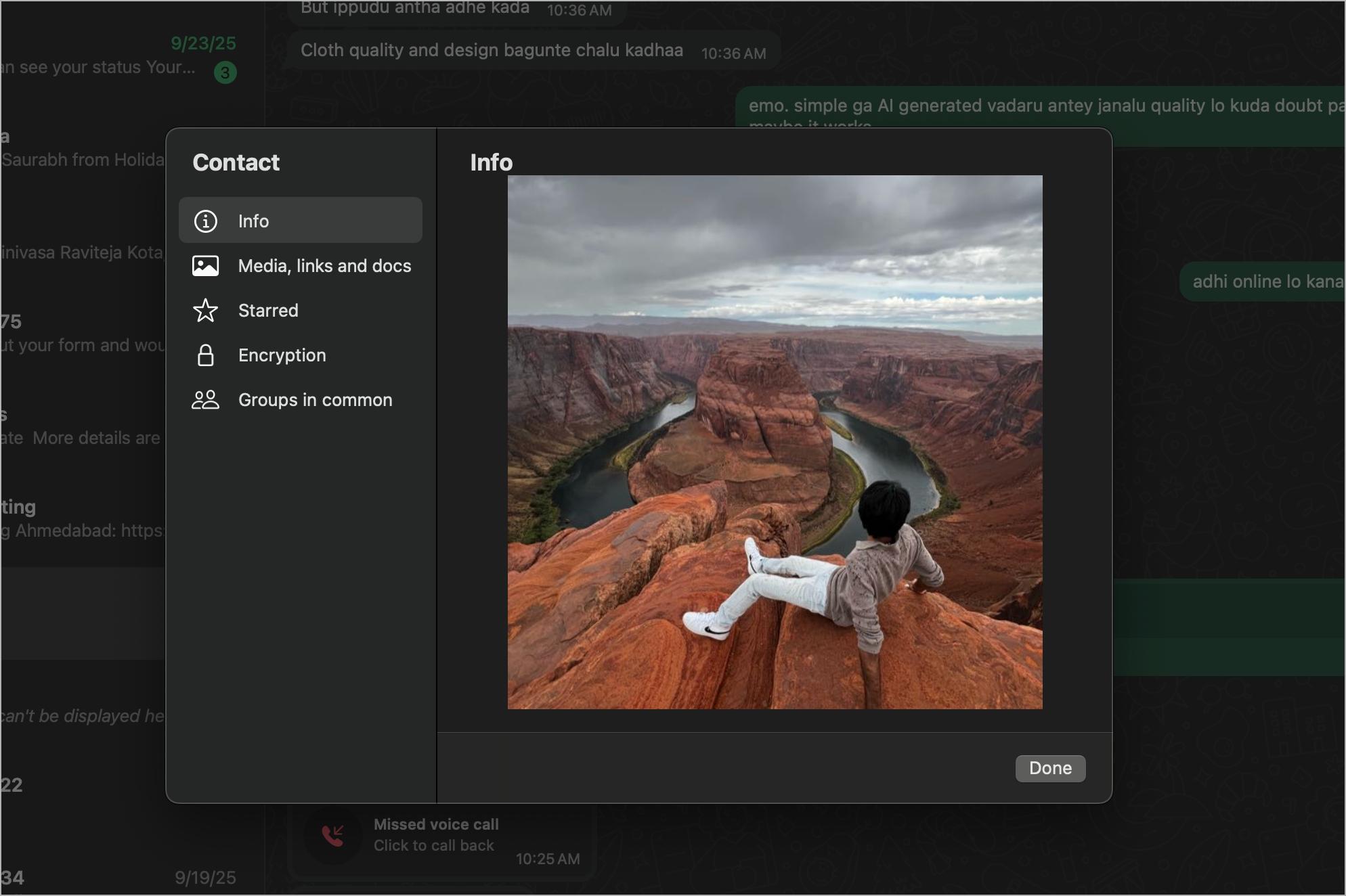Click the Done button to close dialog
Viewport: 1346px width, 896px height.
[x=1049, y=768]
